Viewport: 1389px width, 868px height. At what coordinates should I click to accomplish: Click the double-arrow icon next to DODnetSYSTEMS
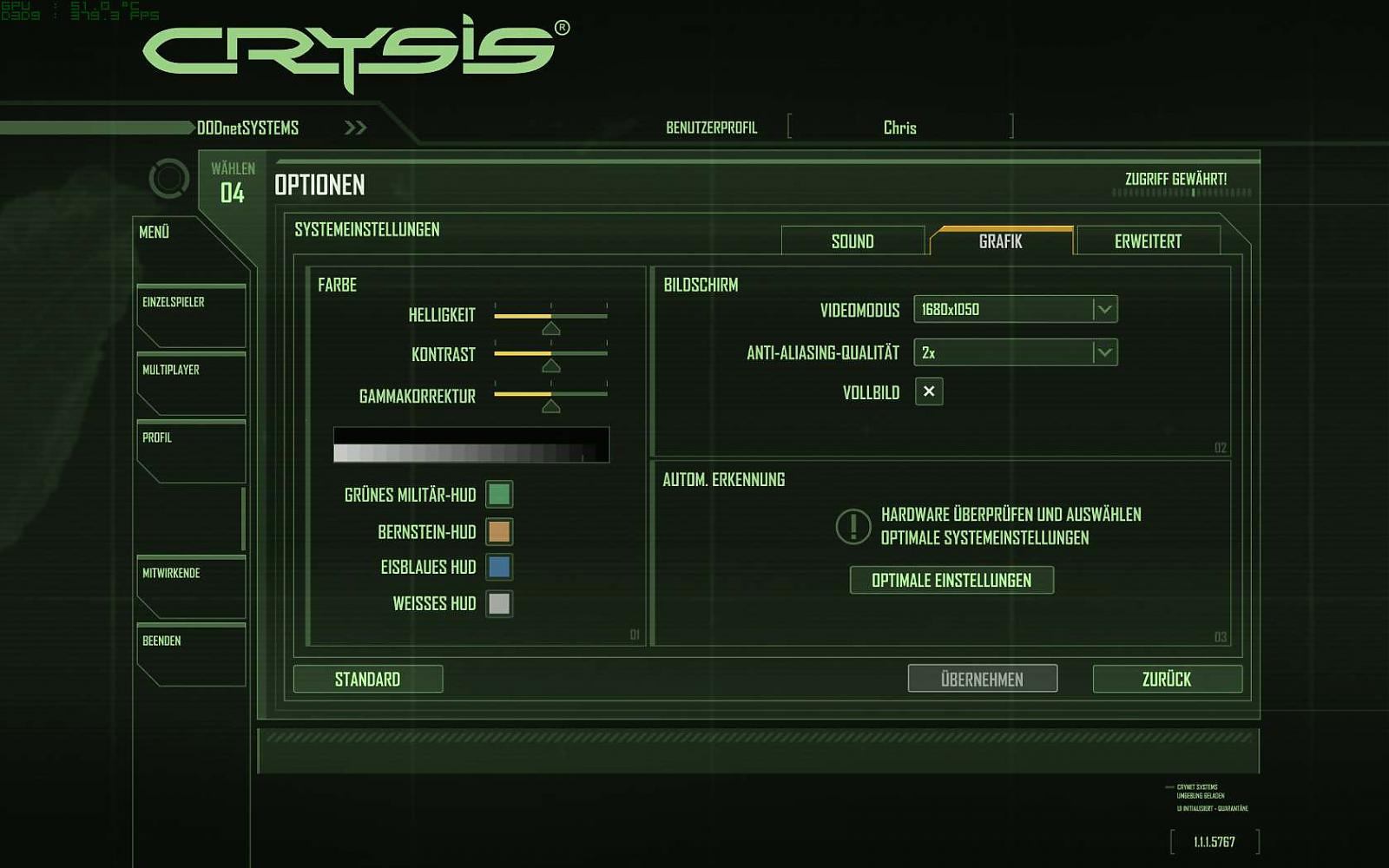355,128
